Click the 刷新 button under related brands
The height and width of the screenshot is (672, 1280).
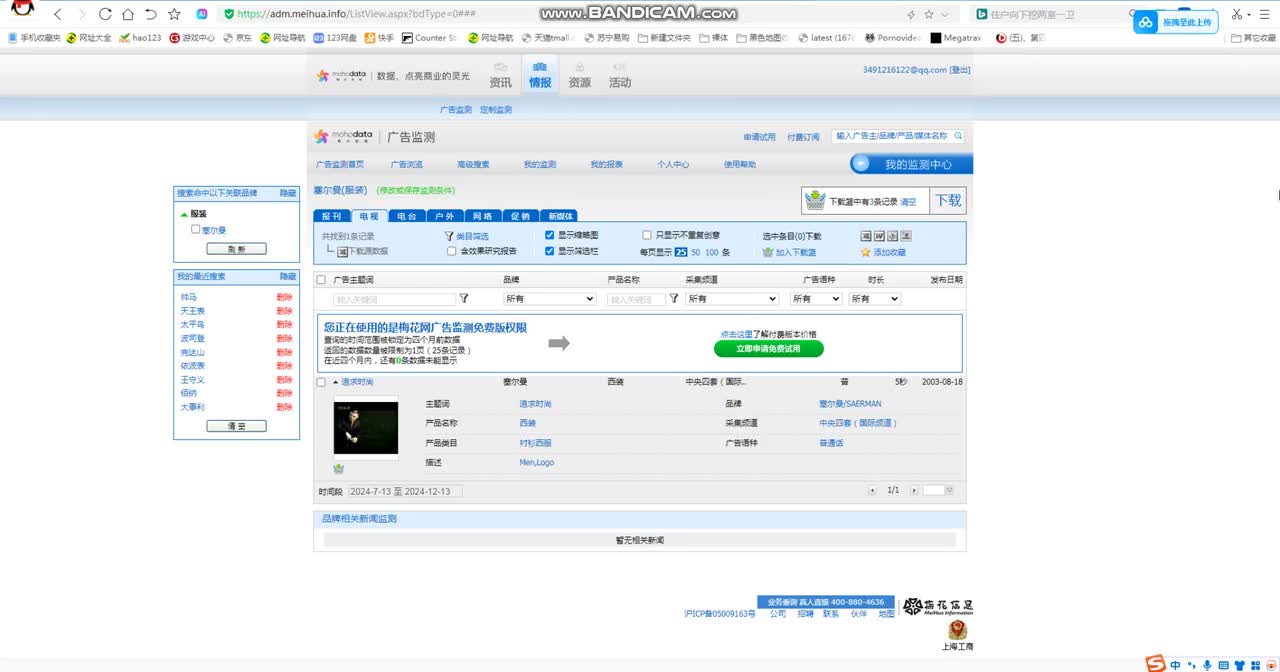[236, 249]
